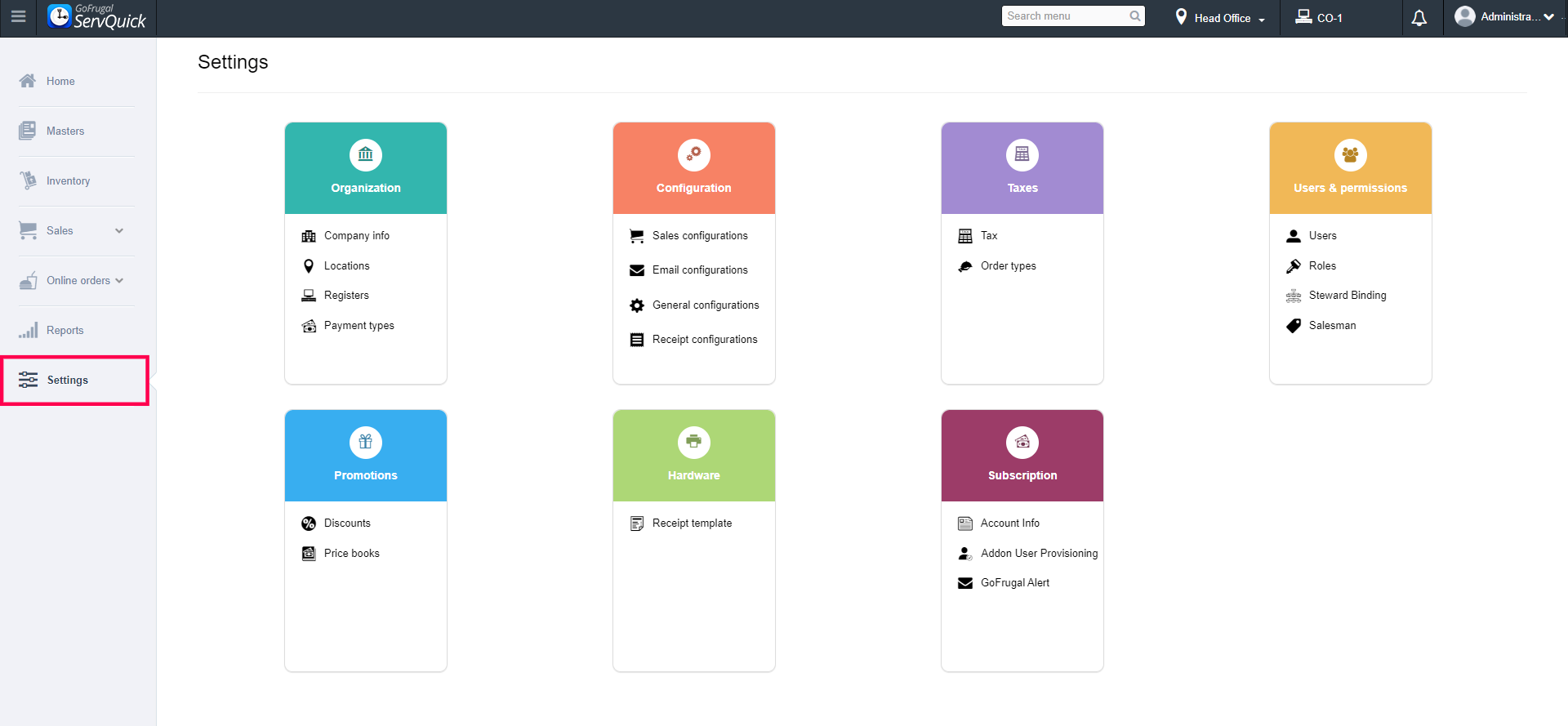Image resolution: width=1568 pixels, height=726 pixels.
Task: Open the hamburger menu icon
Action: 18,16
